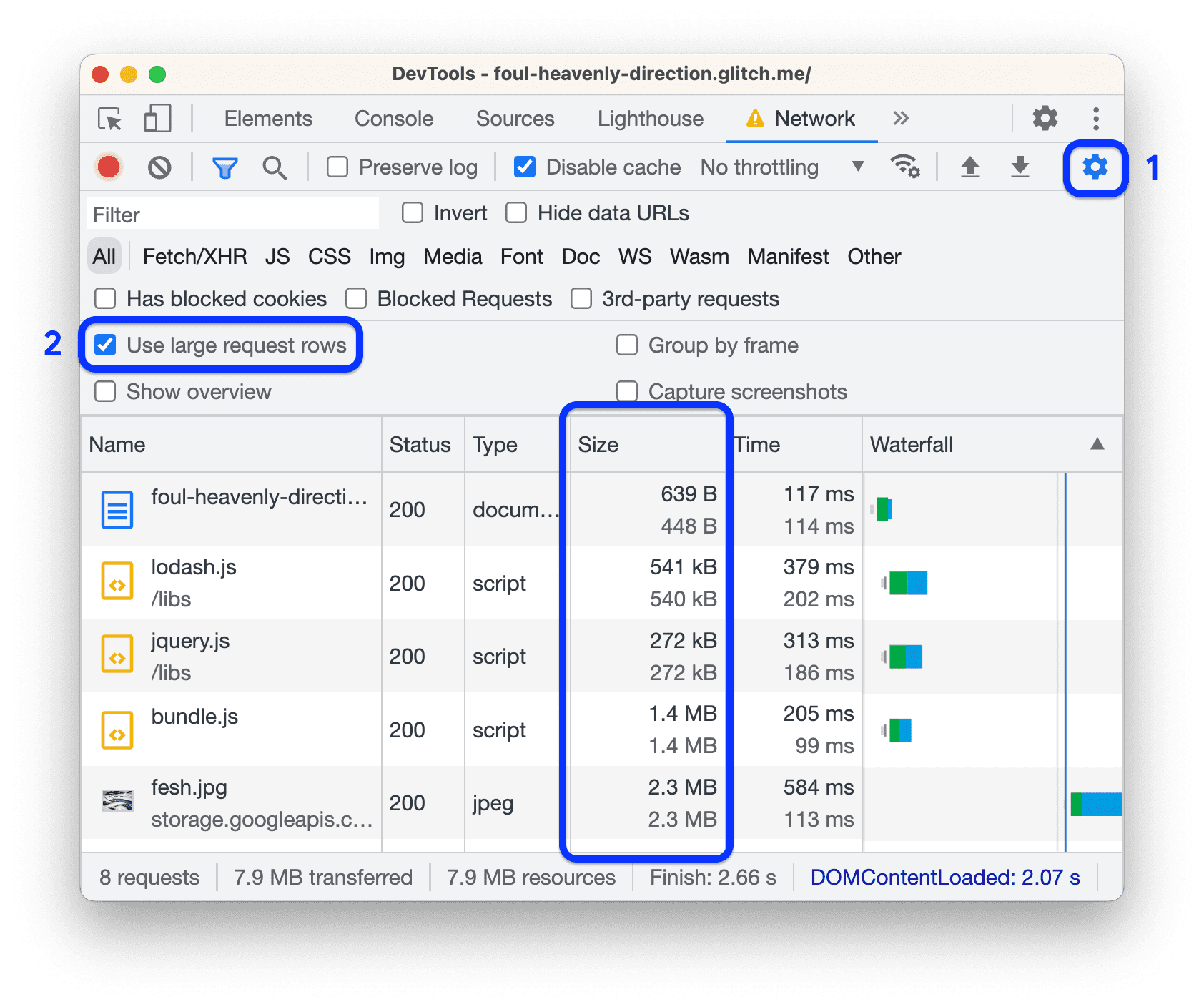The height and width of the screenshot is (1007, 1204).
Task: Click the export HAR download arrow
Action: tap(1020, 167)
